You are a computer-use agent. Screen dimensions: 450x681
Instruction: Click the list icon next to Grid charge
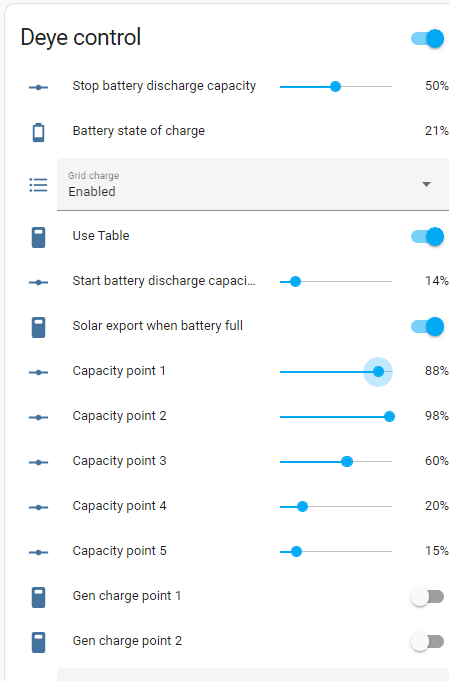coord(38,185)
